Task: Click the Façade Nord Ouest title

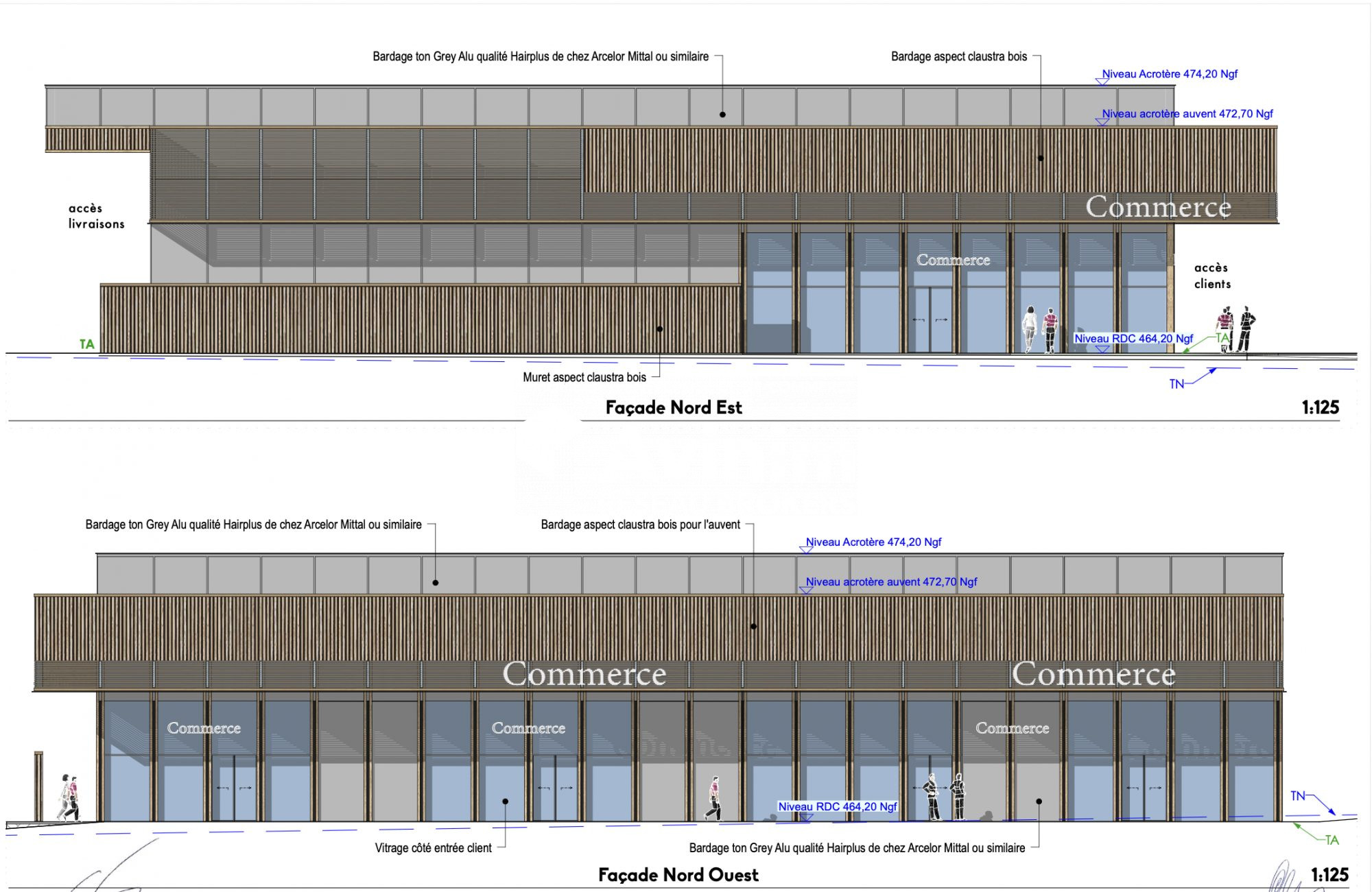Action: coord(678,875)
